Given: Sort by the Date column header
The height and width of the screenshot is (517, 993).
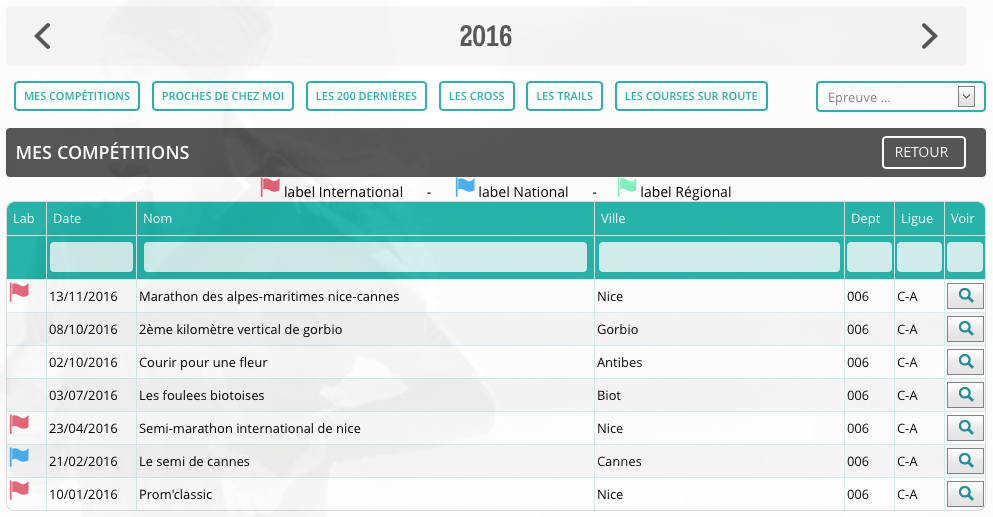Looking at the screenshot, I should [x=67, y=219].
